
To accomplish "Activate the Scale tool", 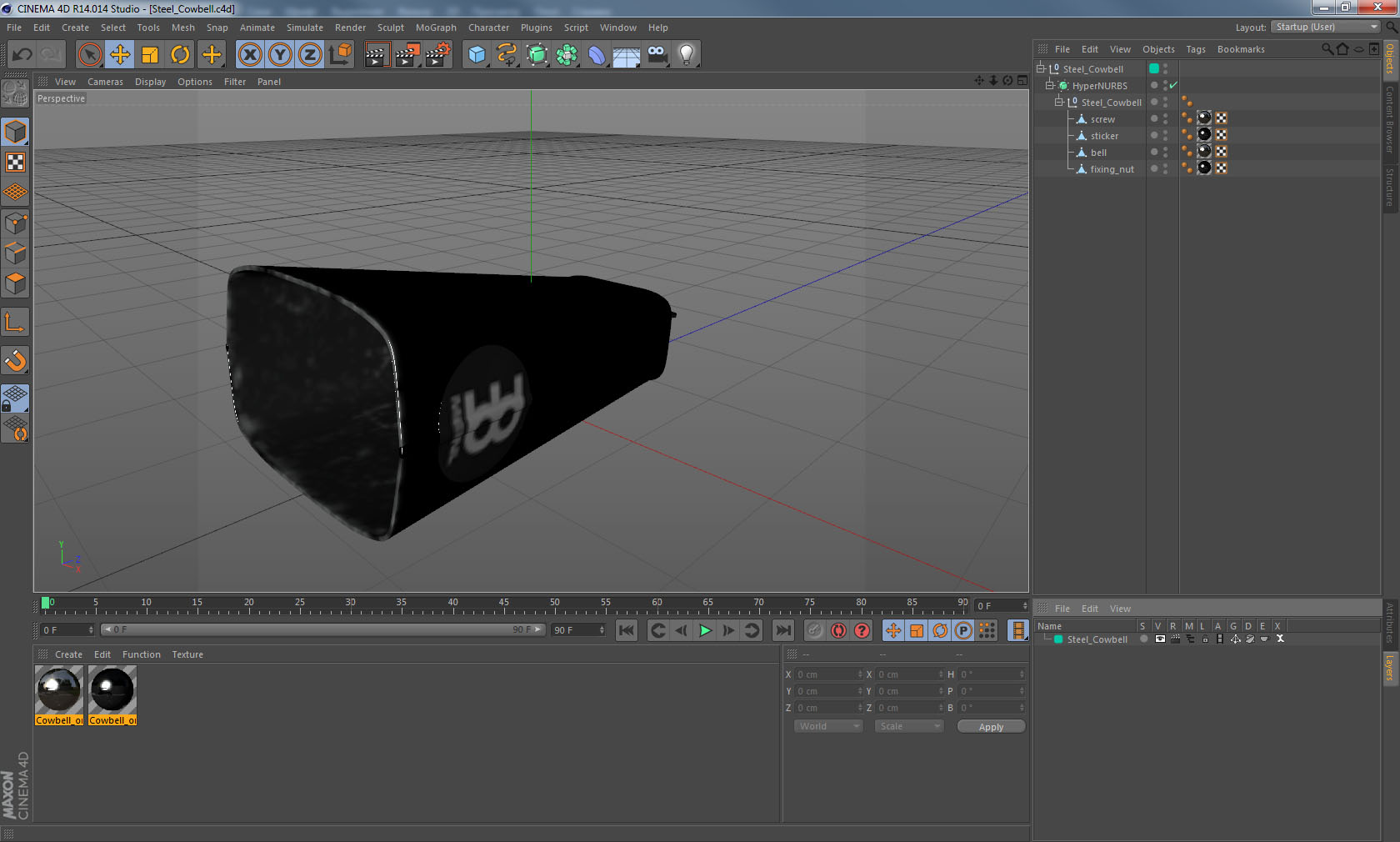I will (x=150, y=55).
